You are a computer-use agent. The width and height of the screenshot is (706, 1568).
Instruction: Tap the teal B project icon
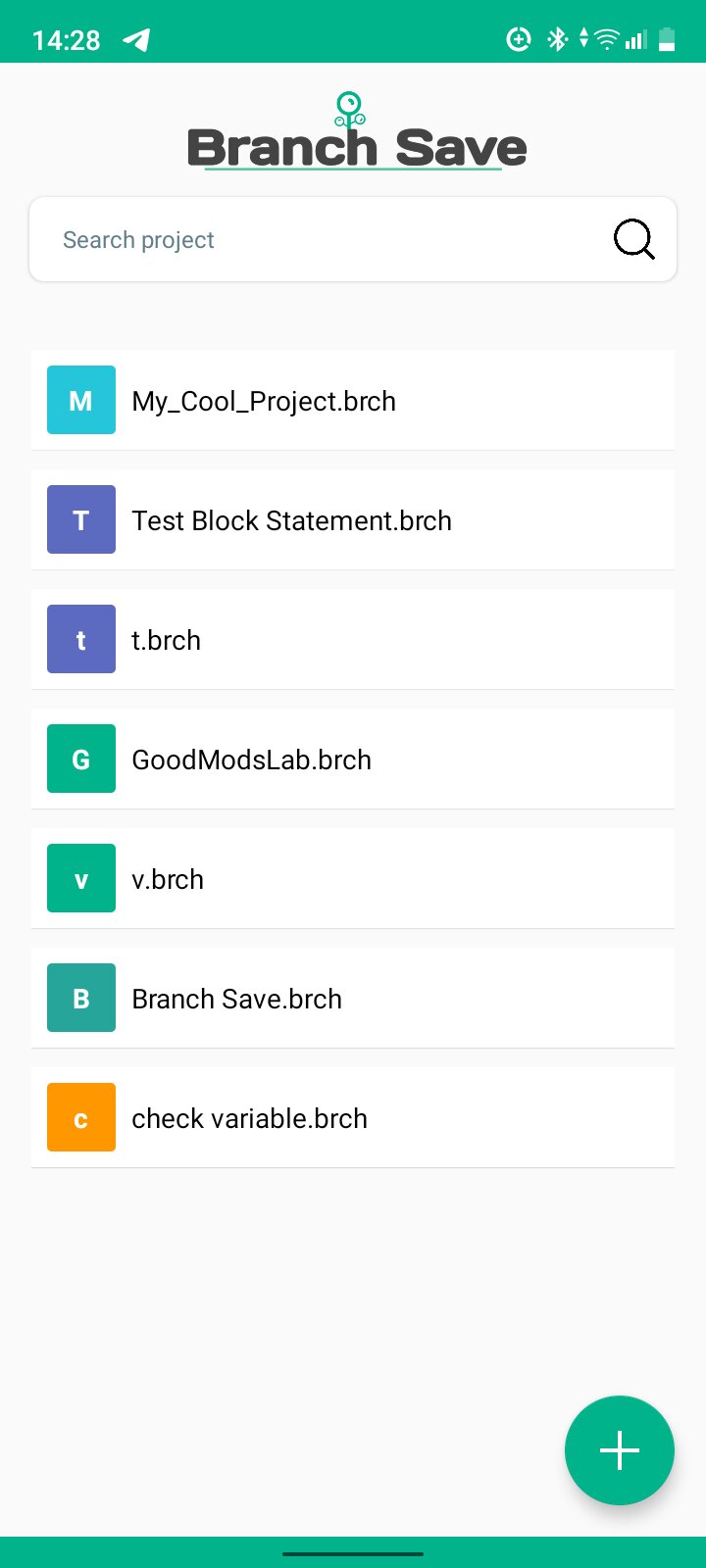pyautogui.click(x=81, y=998)
